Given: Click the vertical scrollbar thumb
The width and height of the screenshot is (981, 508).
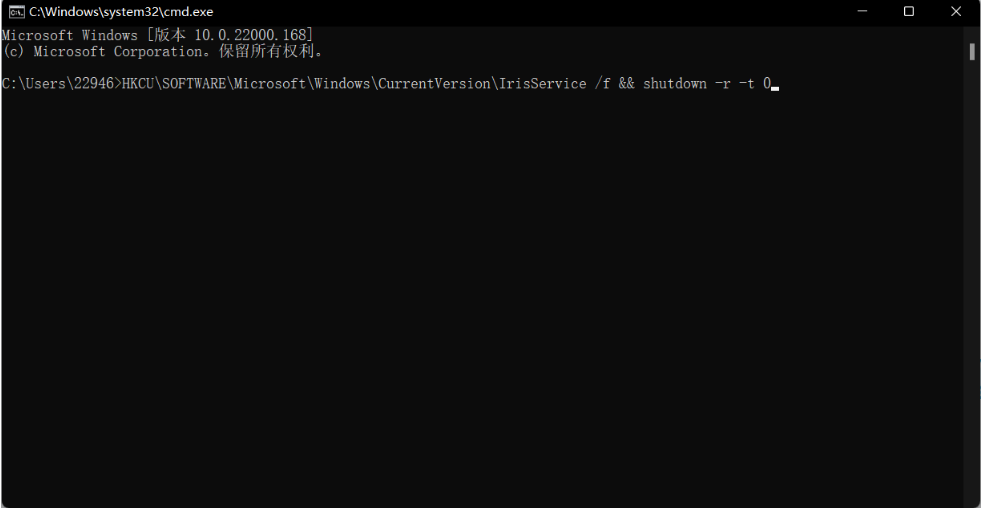Looking at the screenshot, I should click(x=972, y=51).
